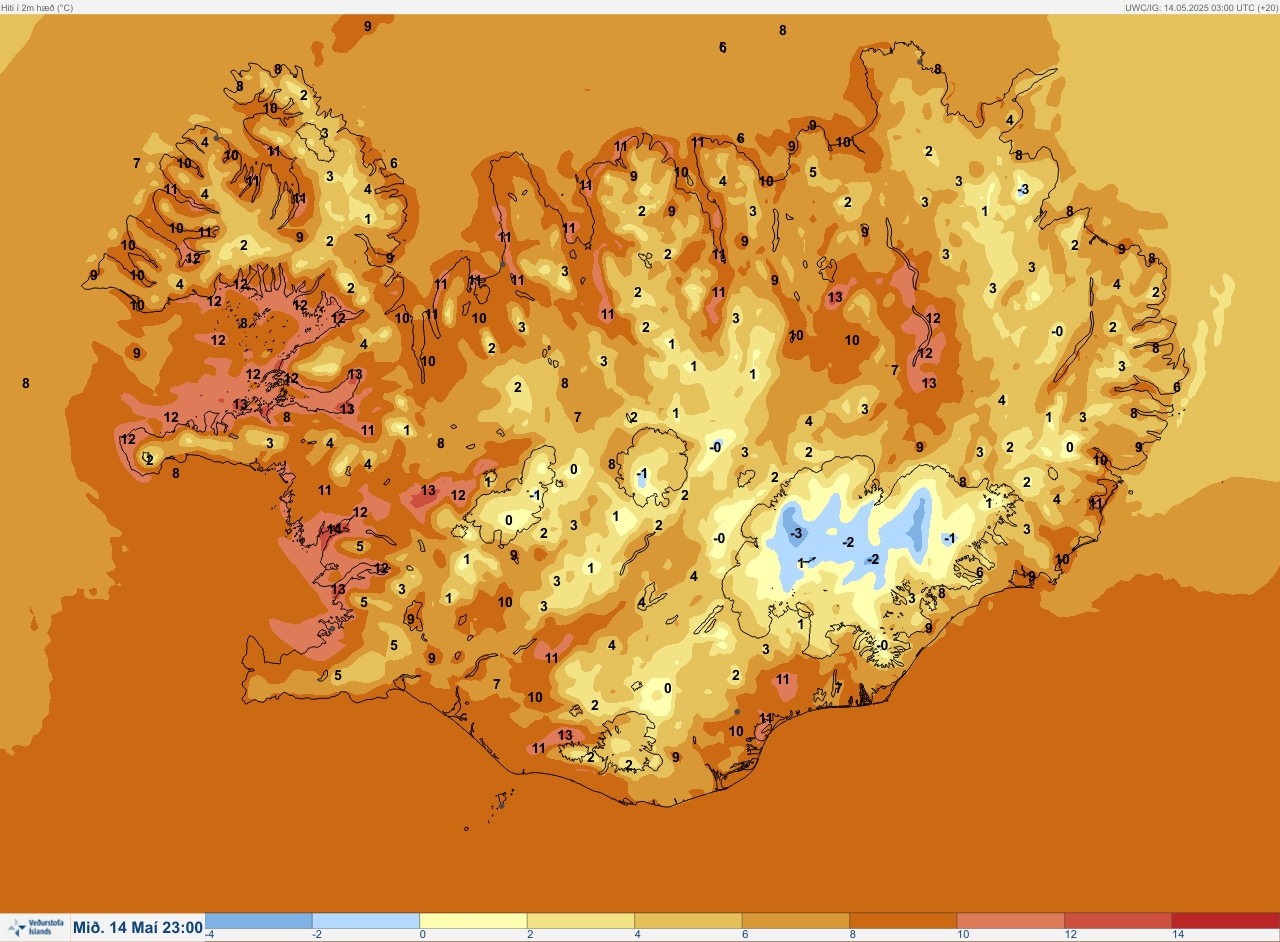This screenshot has height=942, width=1280.
Task: Click the '0' tick label on the legend
Action: (x=422, y=934)
